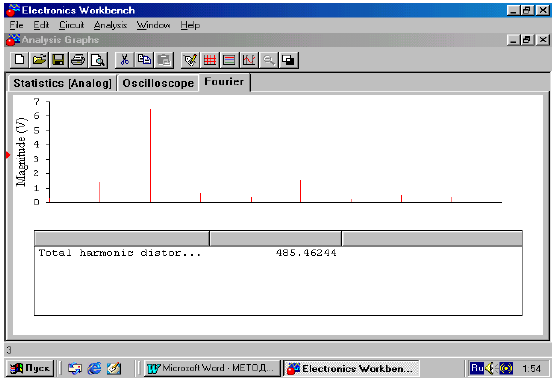
Task: Copy the graph to clipboard
Action: pyautogui.click(x=144, y=60)
